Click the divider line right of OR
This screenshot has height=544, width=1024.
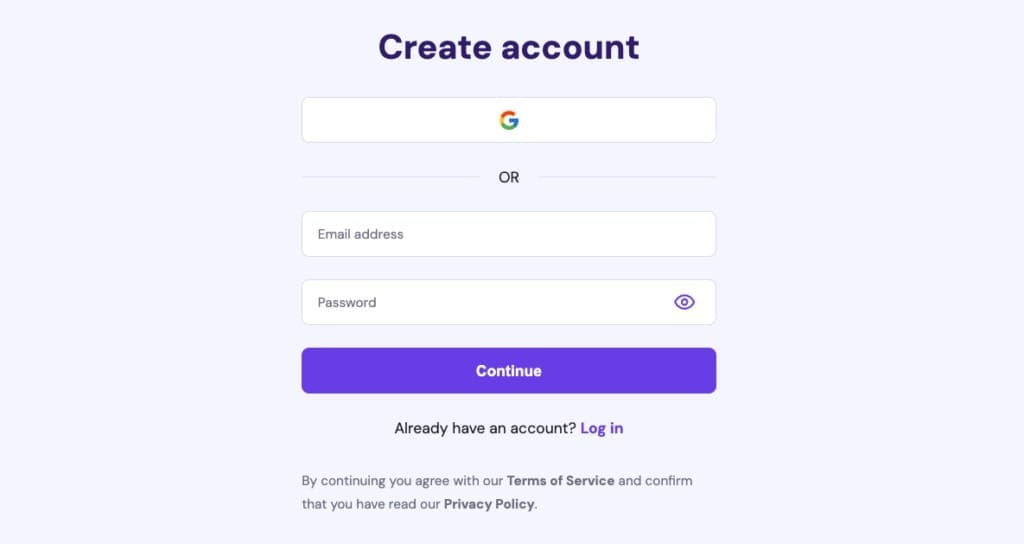pos(627,177)
